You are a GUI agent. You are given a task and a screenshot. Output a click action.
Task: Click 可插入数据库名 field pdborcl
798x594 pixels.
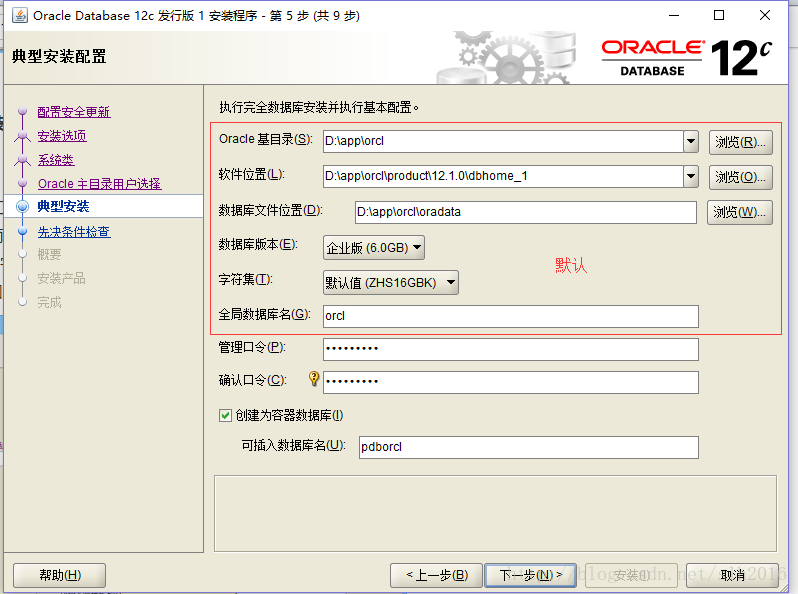(528, 447)
